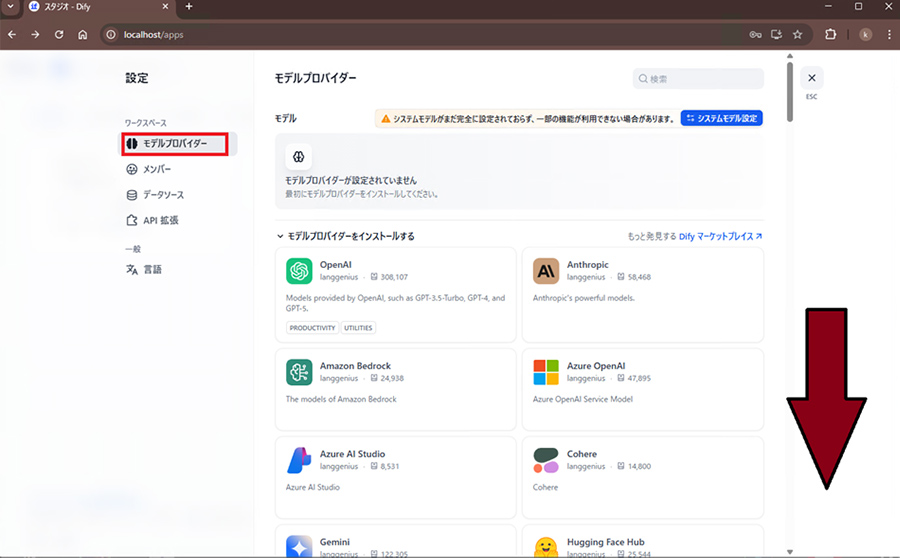900x558 pixels.
Task: Select データソース in the settings sidebar
Action: point(162,195)
